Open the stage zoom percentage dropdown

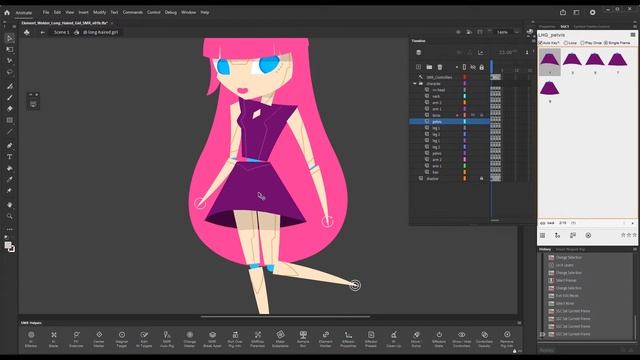click(x=517, y=32)
